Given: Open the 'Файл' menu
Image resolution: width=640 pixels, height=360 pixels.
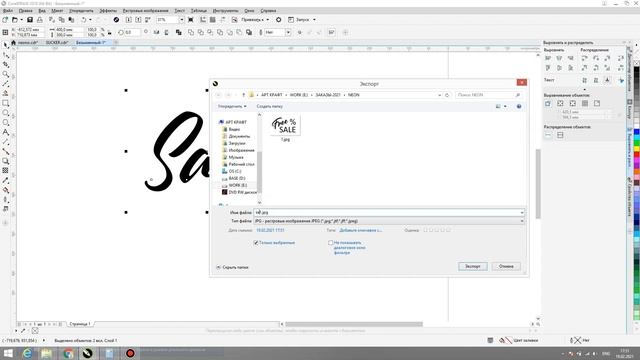Looking at the screenshot, I should coord(8,11).
